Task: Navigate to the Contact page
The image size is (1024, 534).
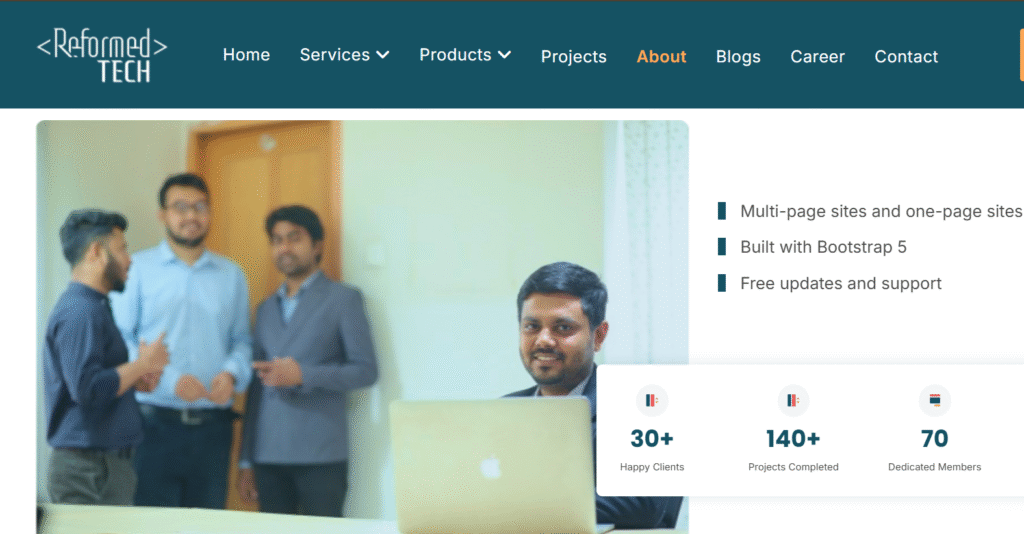Action: click(906, 57)
